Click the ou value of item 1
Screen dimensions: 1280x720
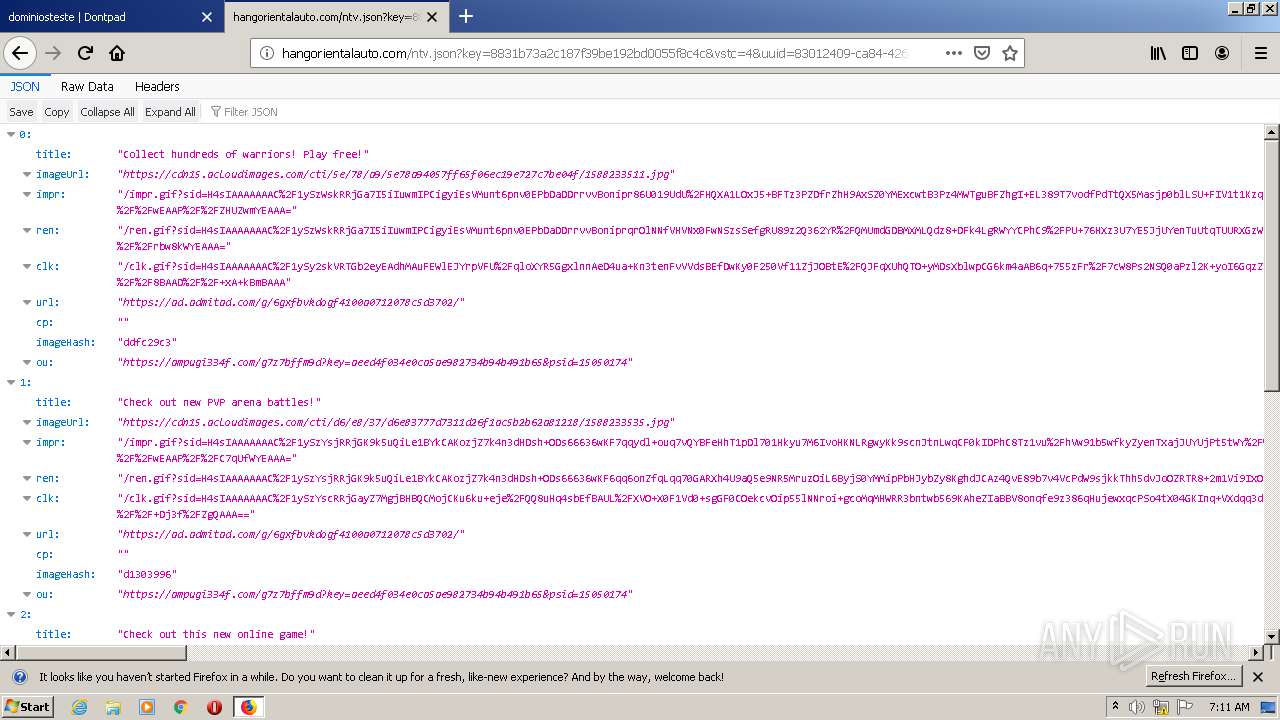pyautogui.click(x=375, y=594)
